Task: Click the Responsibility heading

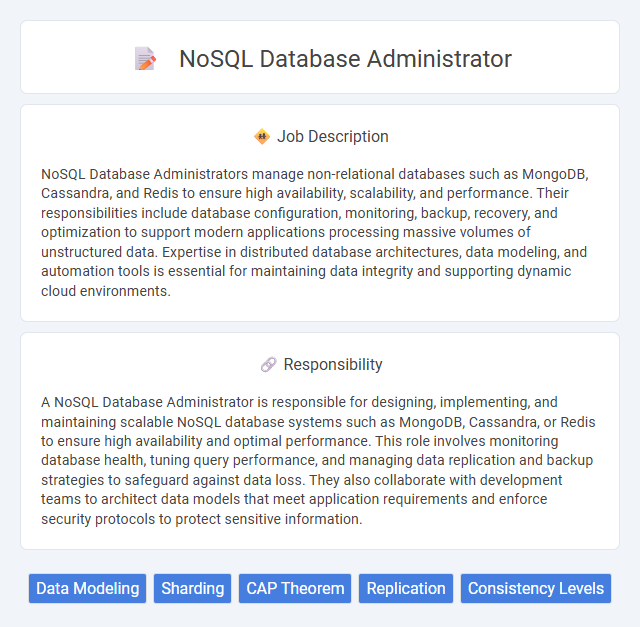Action: click(333, 365)
